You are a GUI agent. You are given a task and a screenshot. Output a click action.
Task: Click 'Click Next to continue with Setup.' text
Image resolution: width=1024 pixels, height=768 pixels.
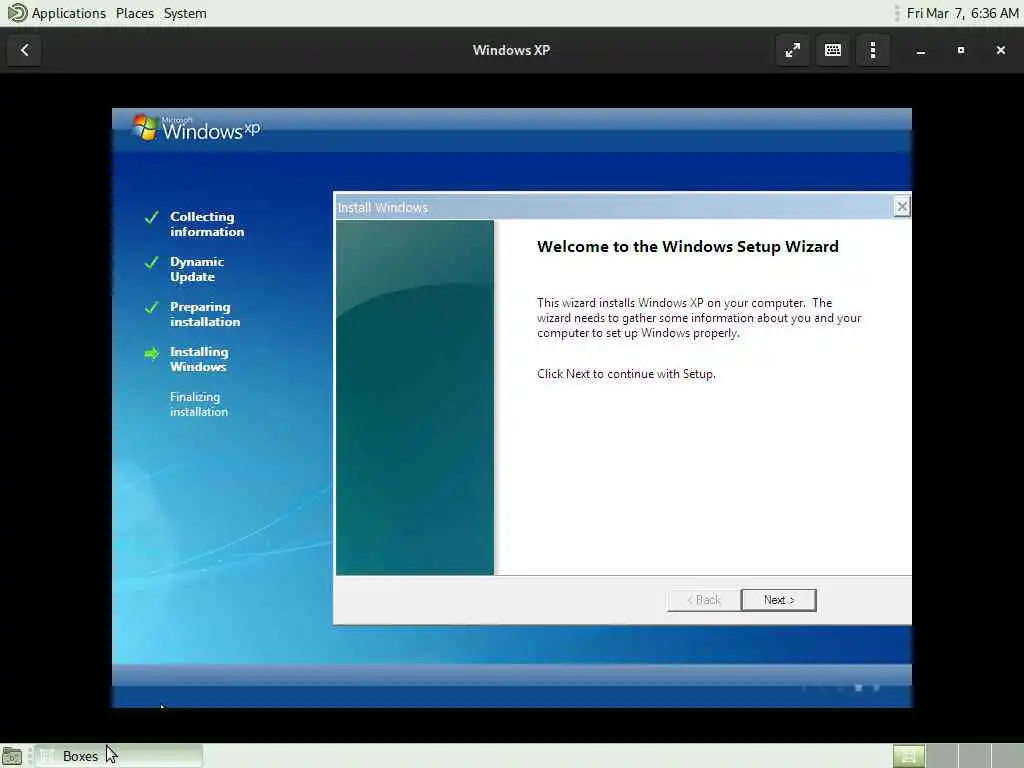(x=626, y=374)
